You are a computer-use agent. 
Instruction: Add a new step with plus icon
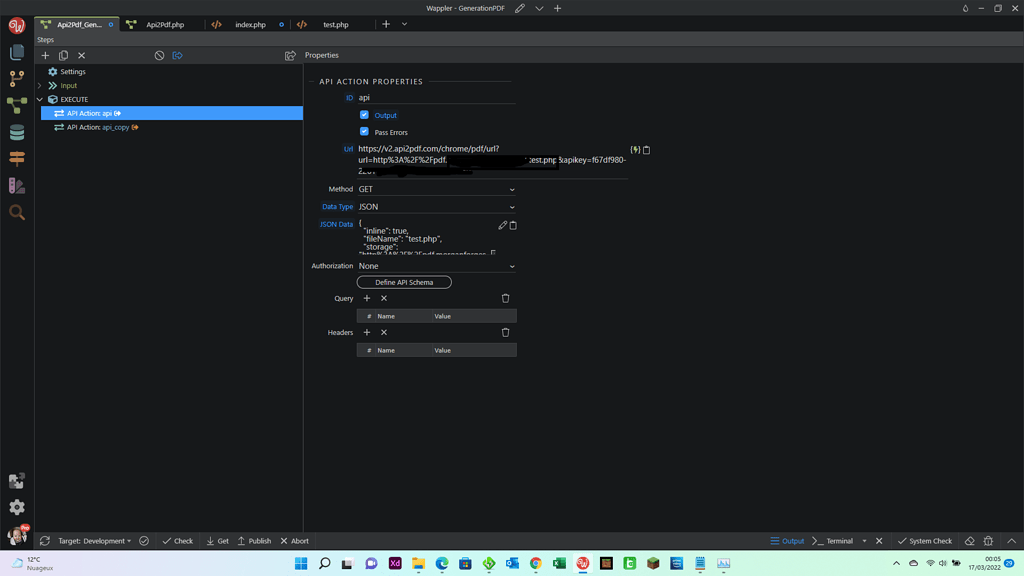click(45, 56)
